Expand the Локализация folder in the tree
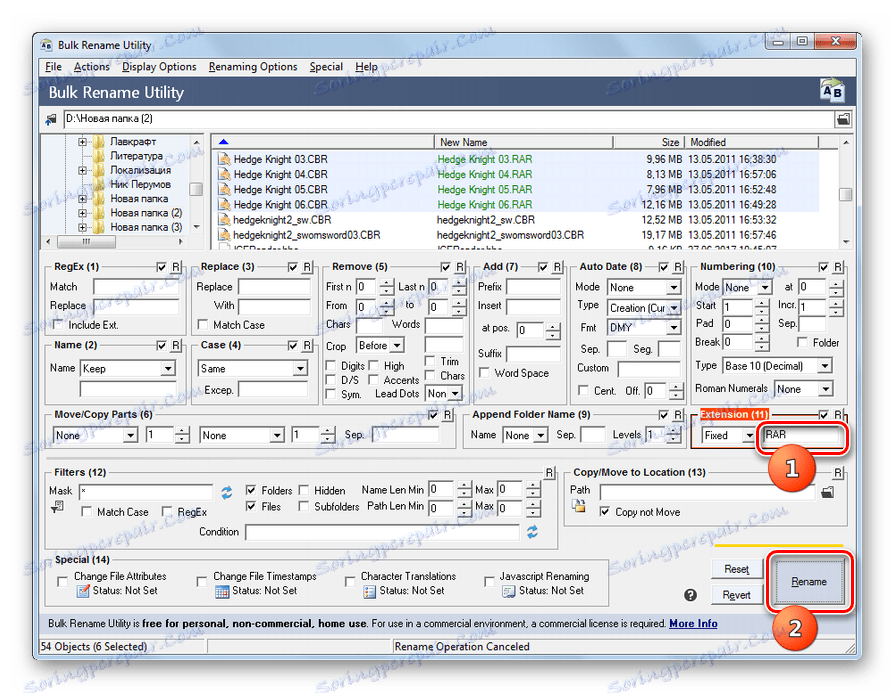 tap(83, 170)
